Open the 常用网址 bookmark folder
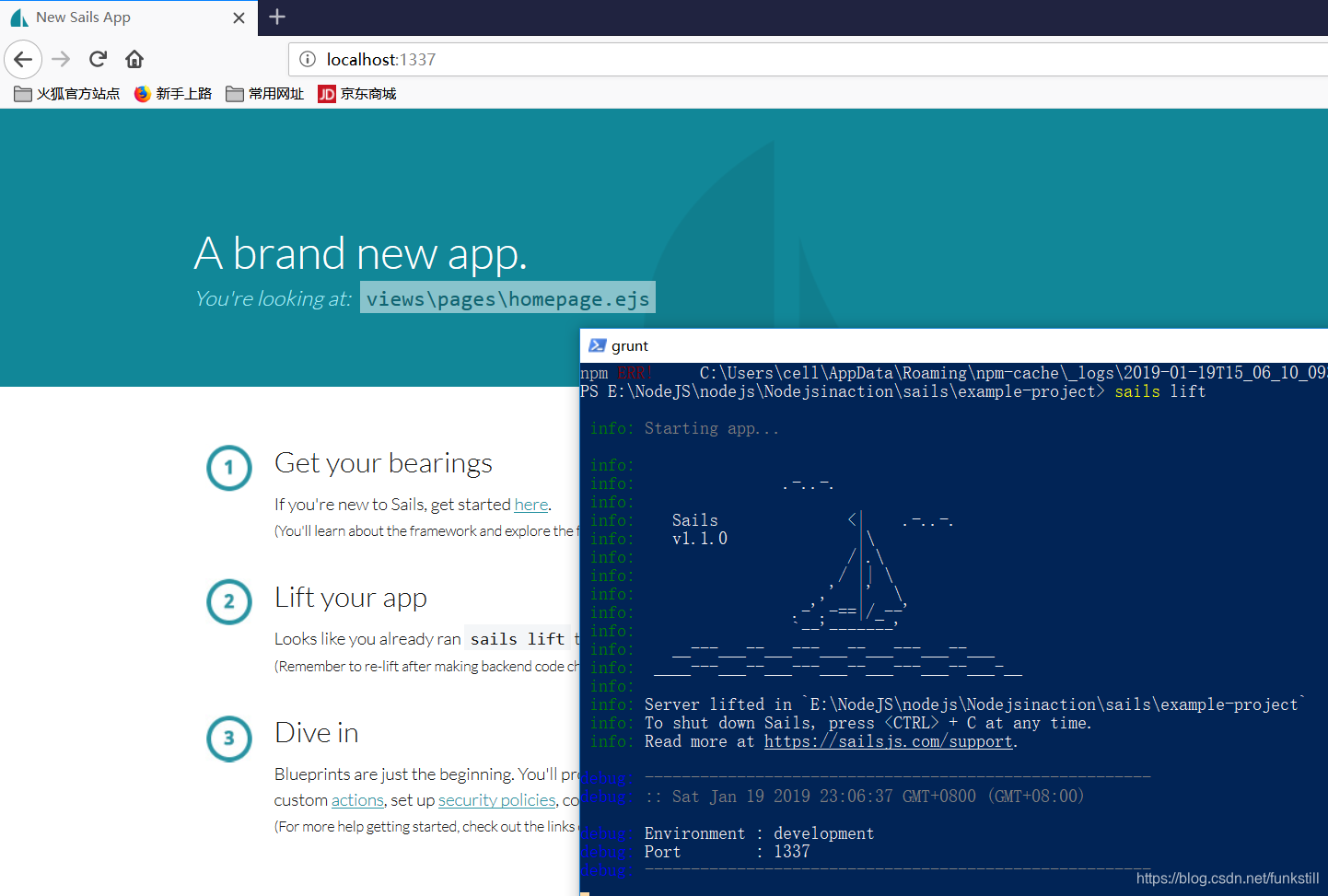1328x896 pixels. 265,94
